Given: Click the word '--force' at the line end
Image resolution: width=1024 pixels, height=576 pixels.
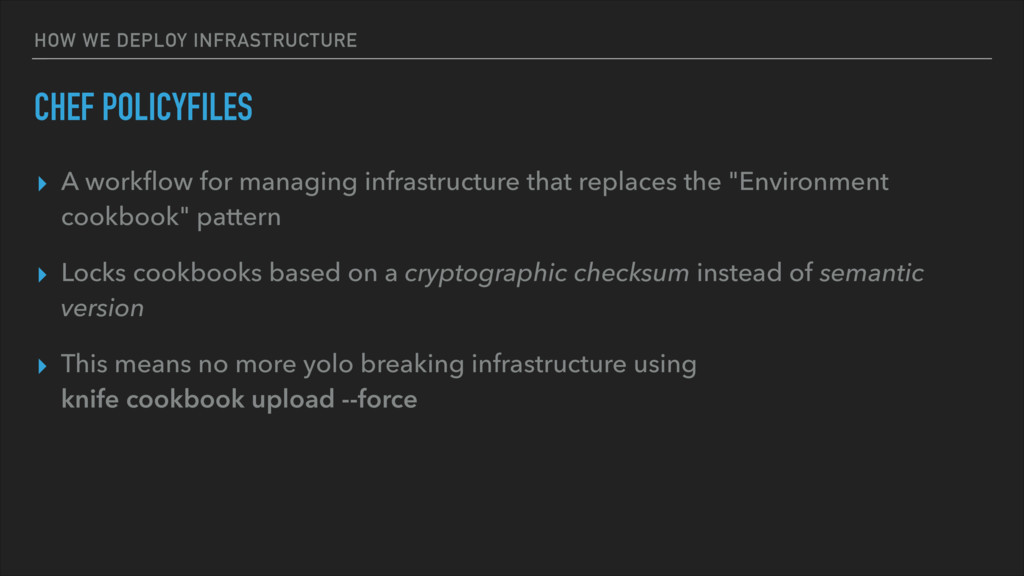Looking at the screenshot, I should click(379, 399).
